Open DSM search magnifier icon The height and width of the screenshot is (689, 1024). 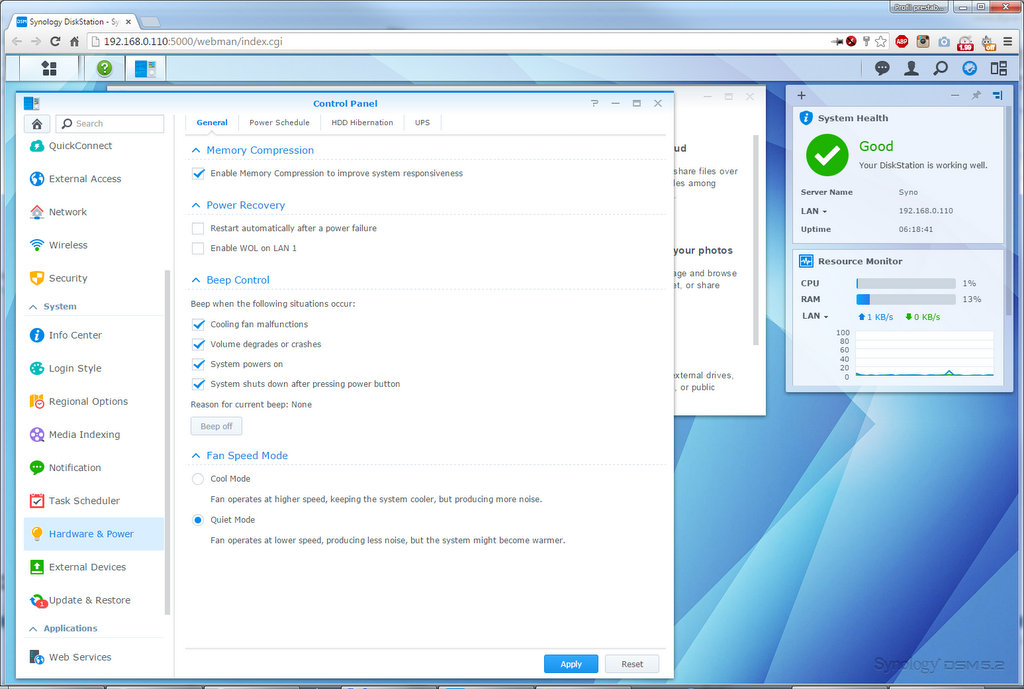click(940, 68)
